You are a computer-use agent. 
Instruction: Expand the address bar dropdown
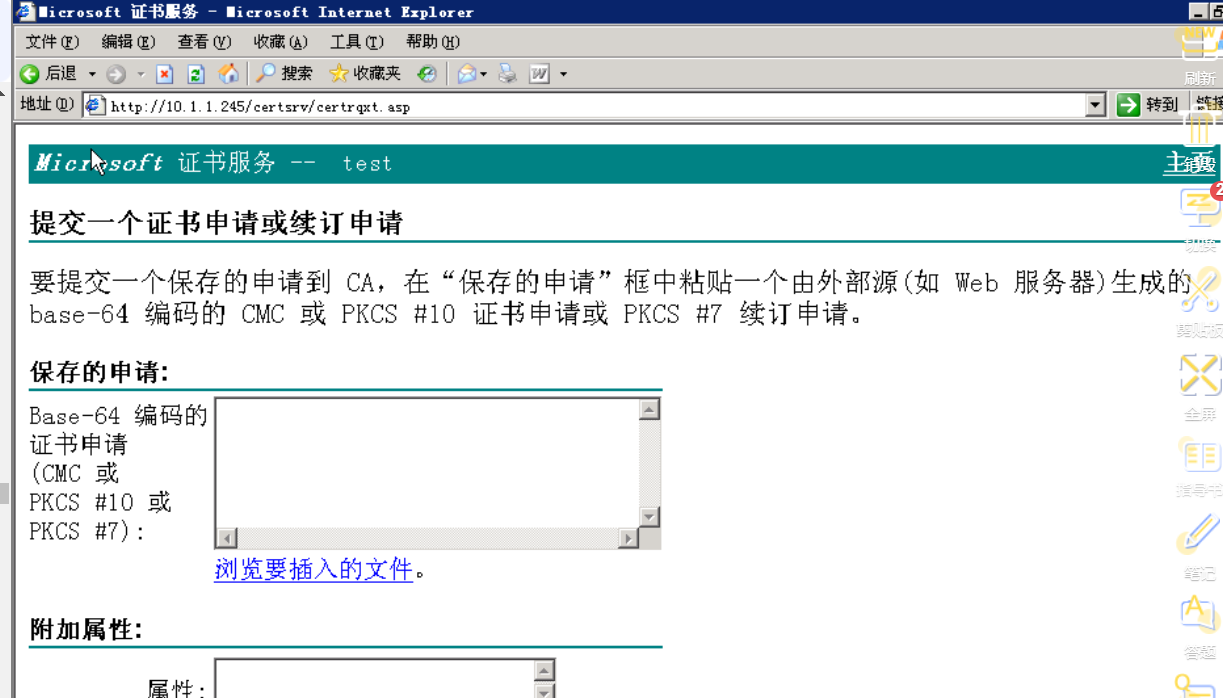[1095, 105]
